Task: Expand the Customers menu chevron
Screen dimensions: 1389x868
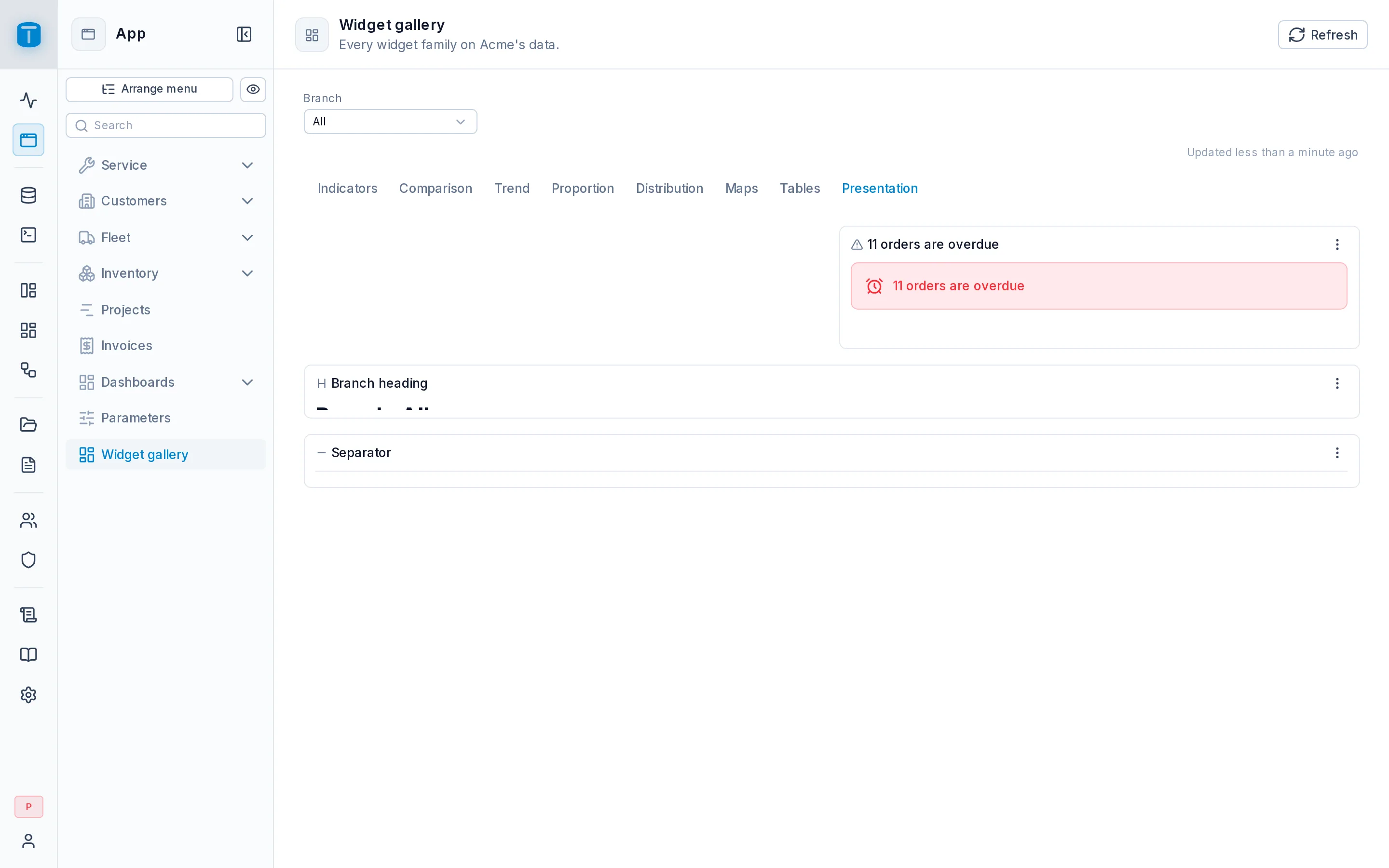Action: (x=247, y=201)
